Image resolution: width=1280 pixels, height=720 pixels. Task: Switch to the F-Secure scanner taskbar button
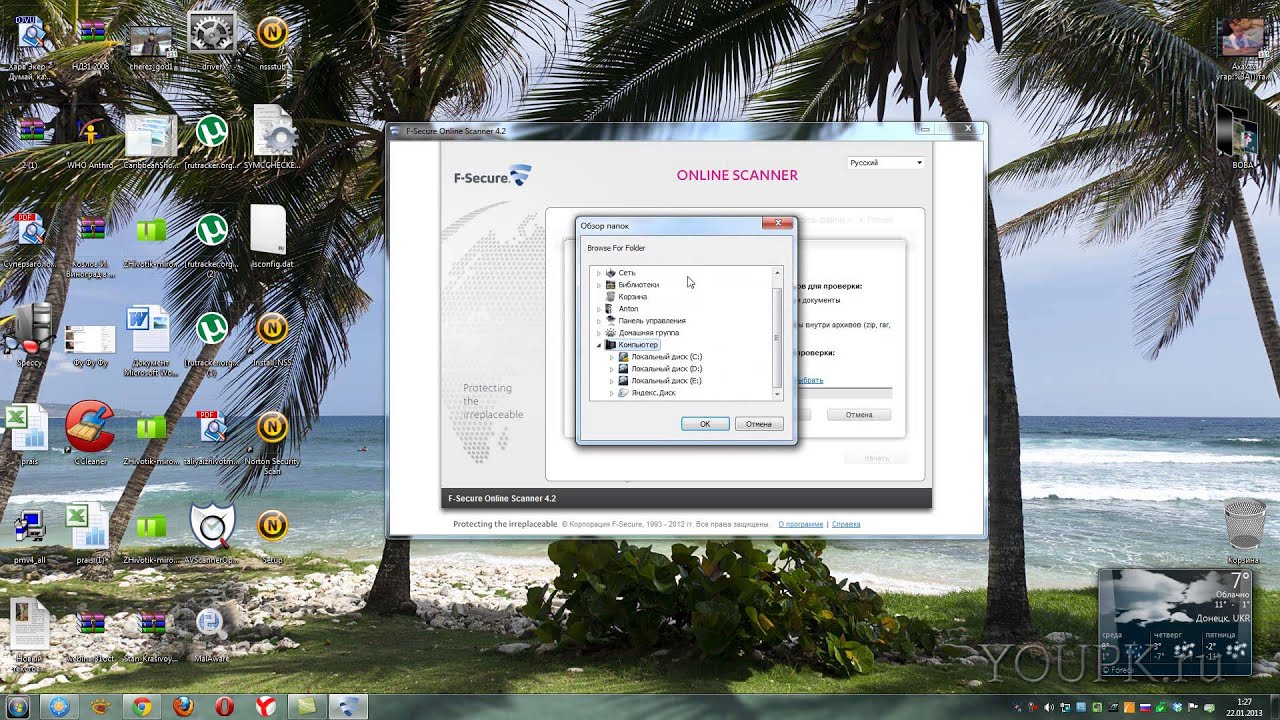pos(348,706)
